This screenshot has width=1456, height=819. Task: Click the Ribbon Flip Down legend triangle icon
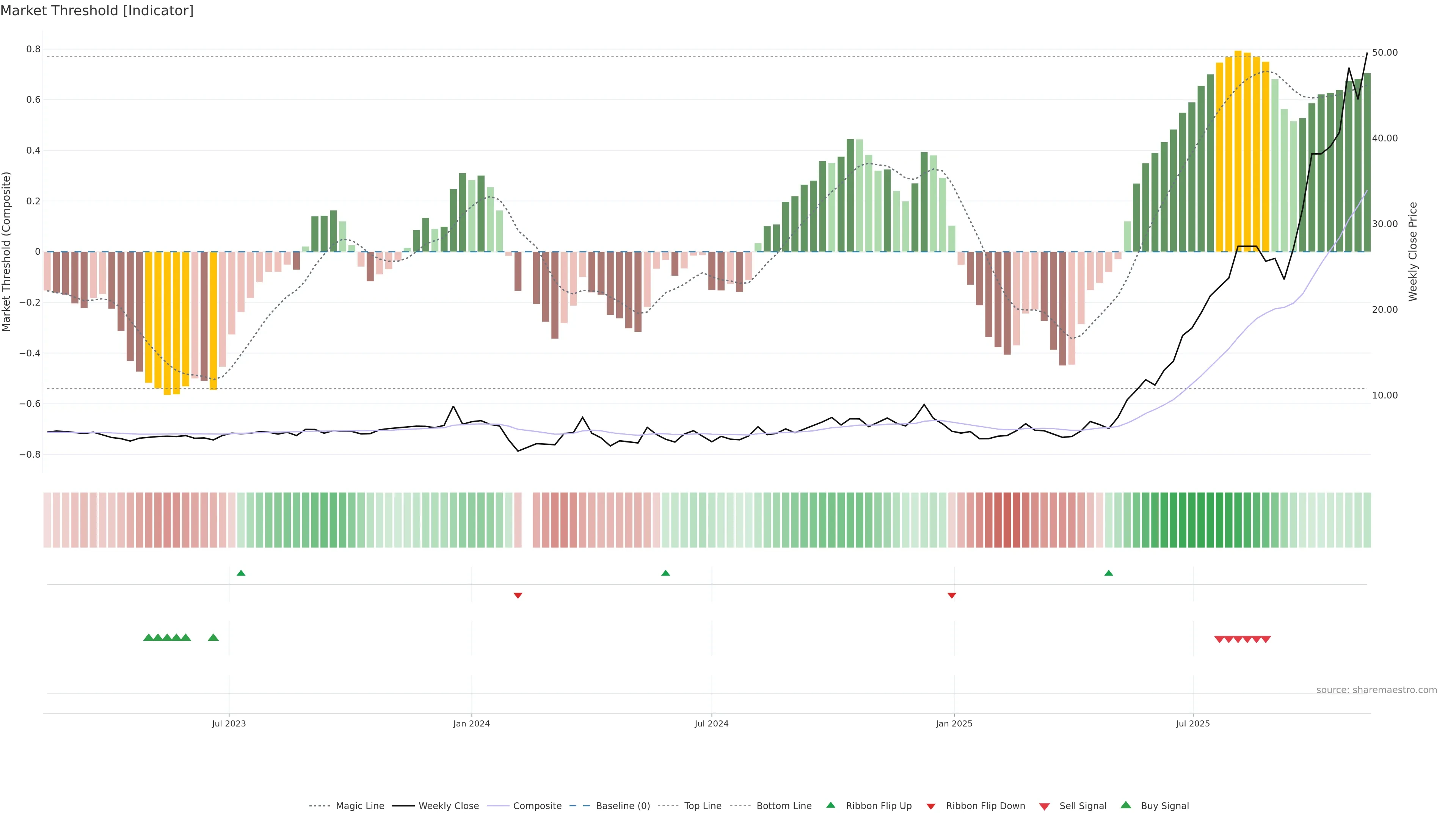931,806
